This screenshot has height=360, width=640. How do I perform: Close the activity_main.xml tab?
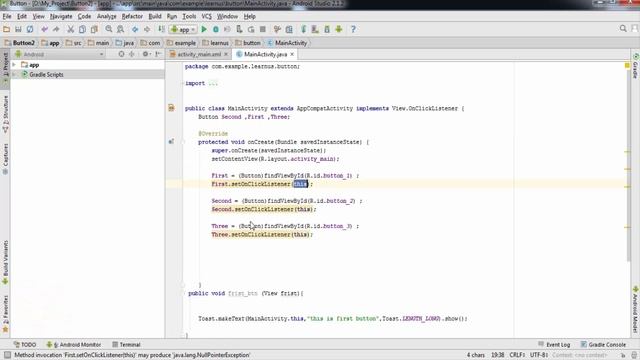tap(226, 54)
